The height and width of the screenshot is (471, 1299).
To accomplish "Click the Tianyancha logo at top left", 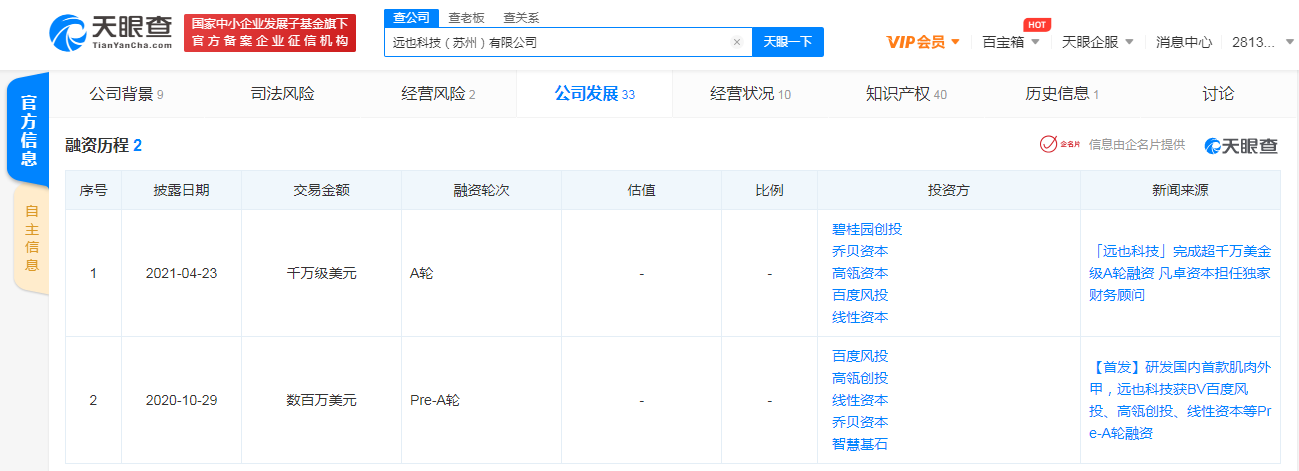I will 110,32.
